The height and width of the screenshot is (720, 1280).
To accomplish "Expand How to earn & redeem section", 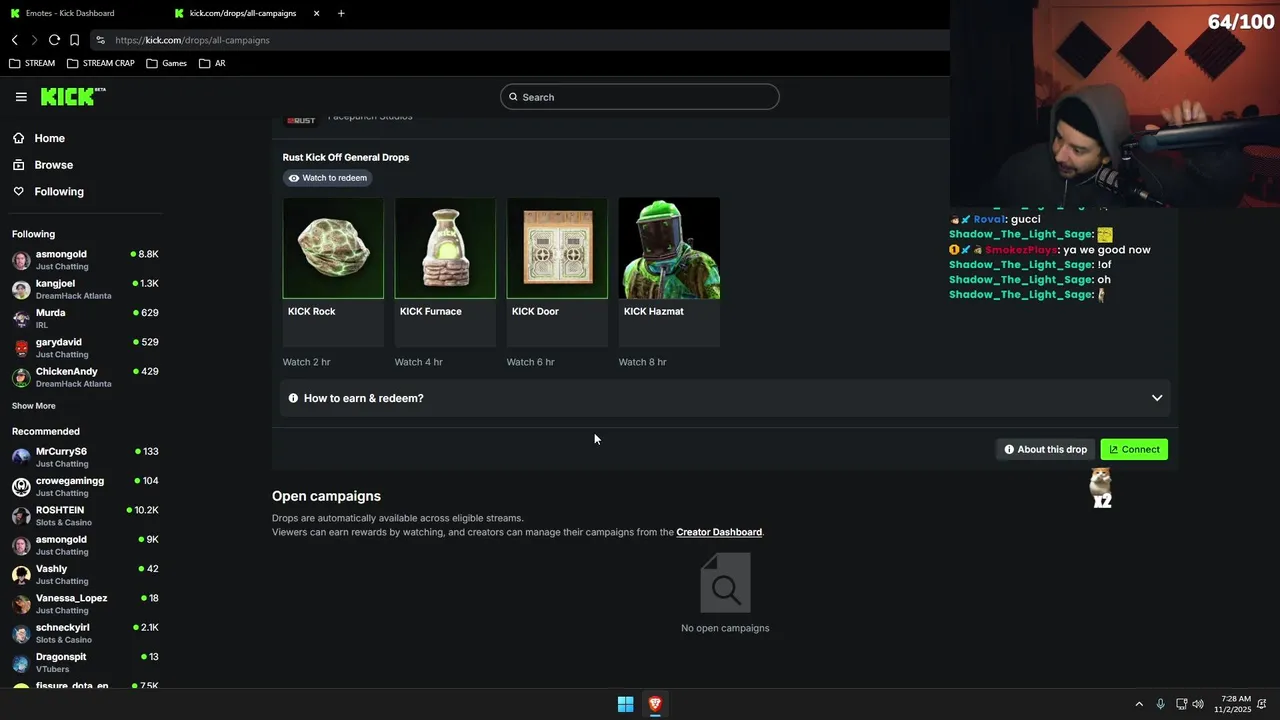I will (x=725, y=398).
